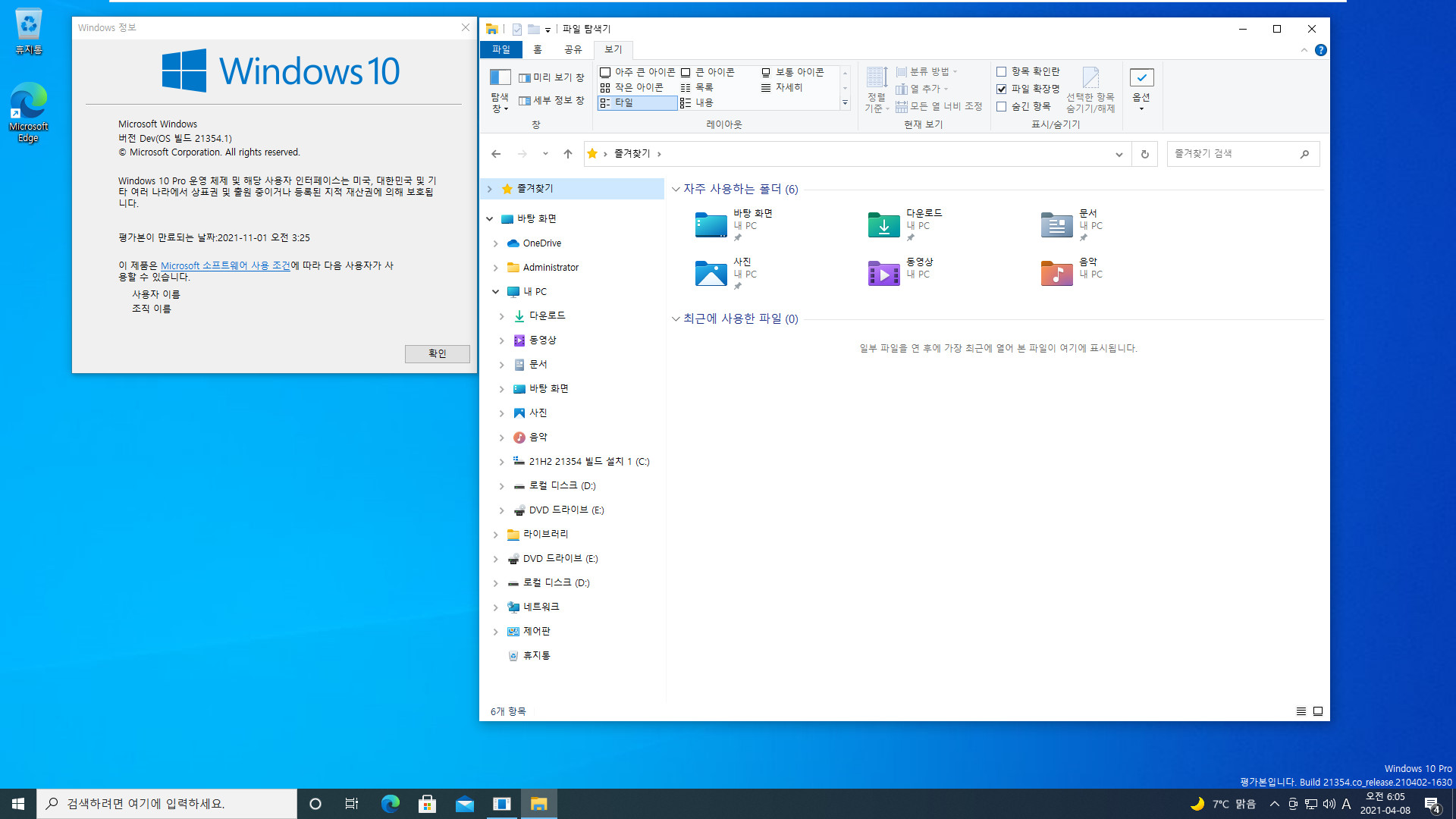Toggle the 미리 보기 창 preview pane

click(551, 77)
